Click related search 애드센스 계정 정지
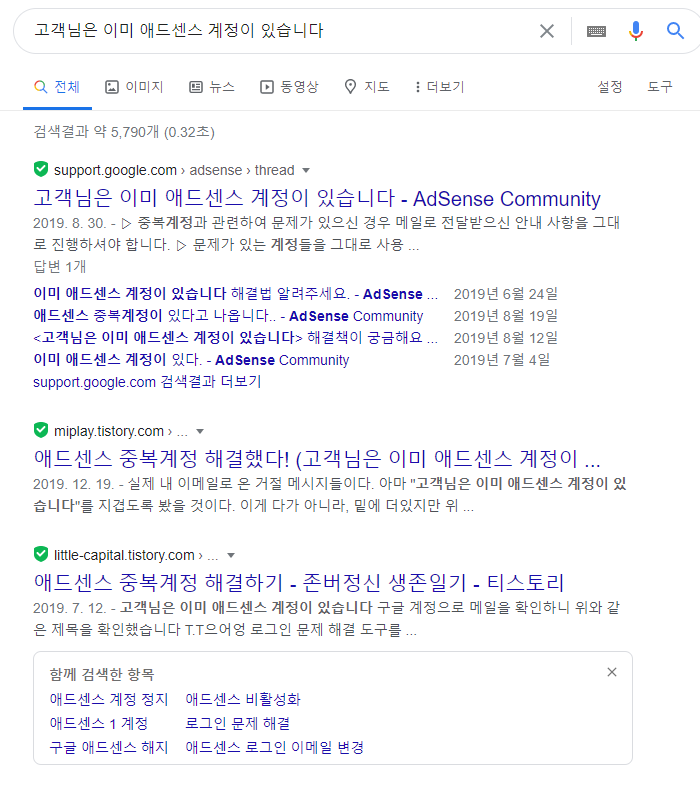 (109, 699)
